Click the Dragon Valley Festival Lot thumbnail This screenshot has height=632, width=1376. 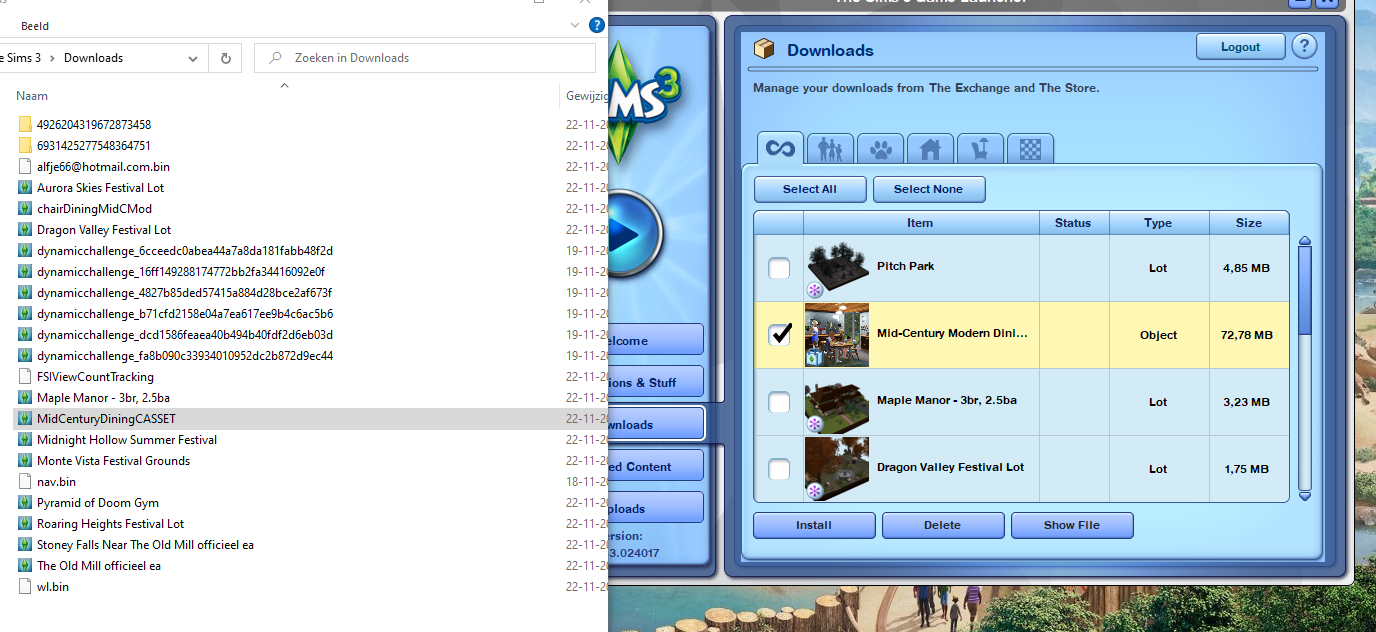[837, 468]
